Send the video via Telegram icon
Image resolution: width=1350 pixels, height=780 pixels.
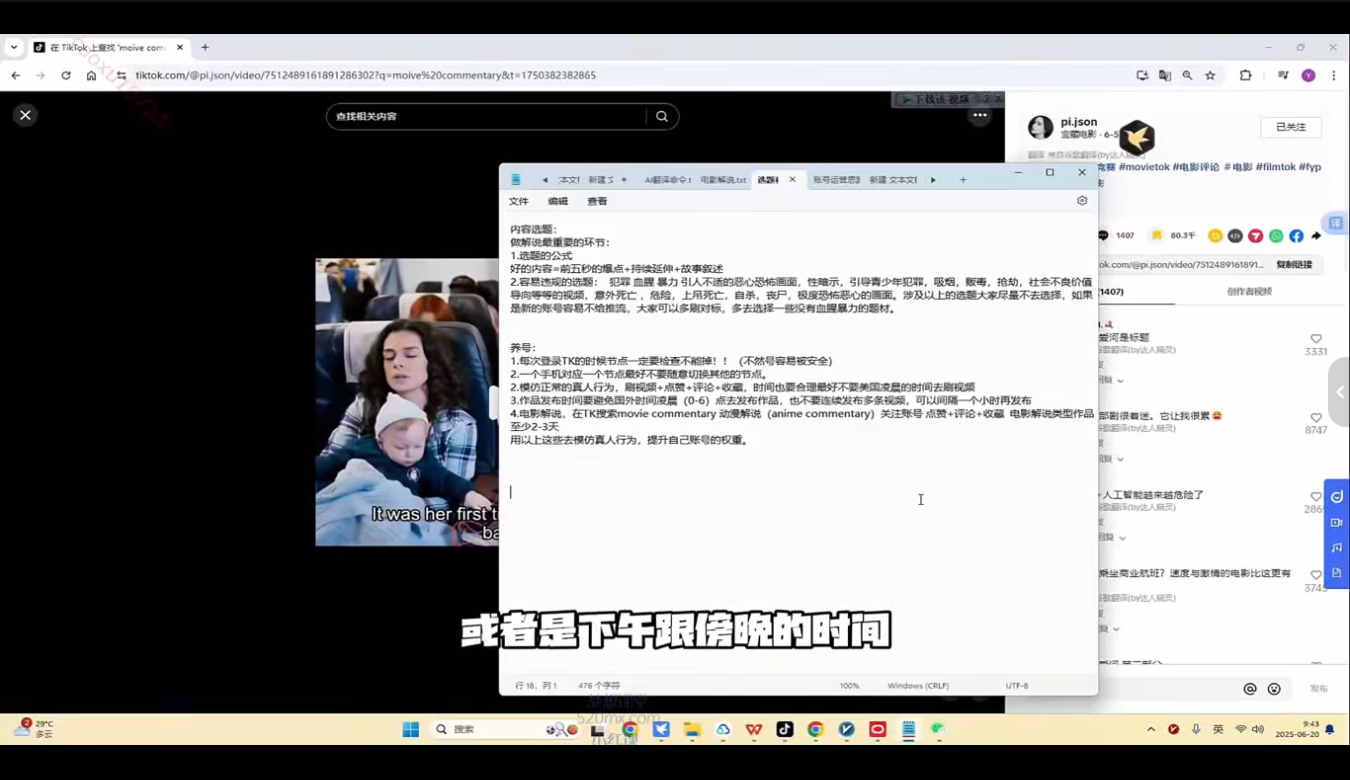pyautogui.click(x=1255, y=236)
